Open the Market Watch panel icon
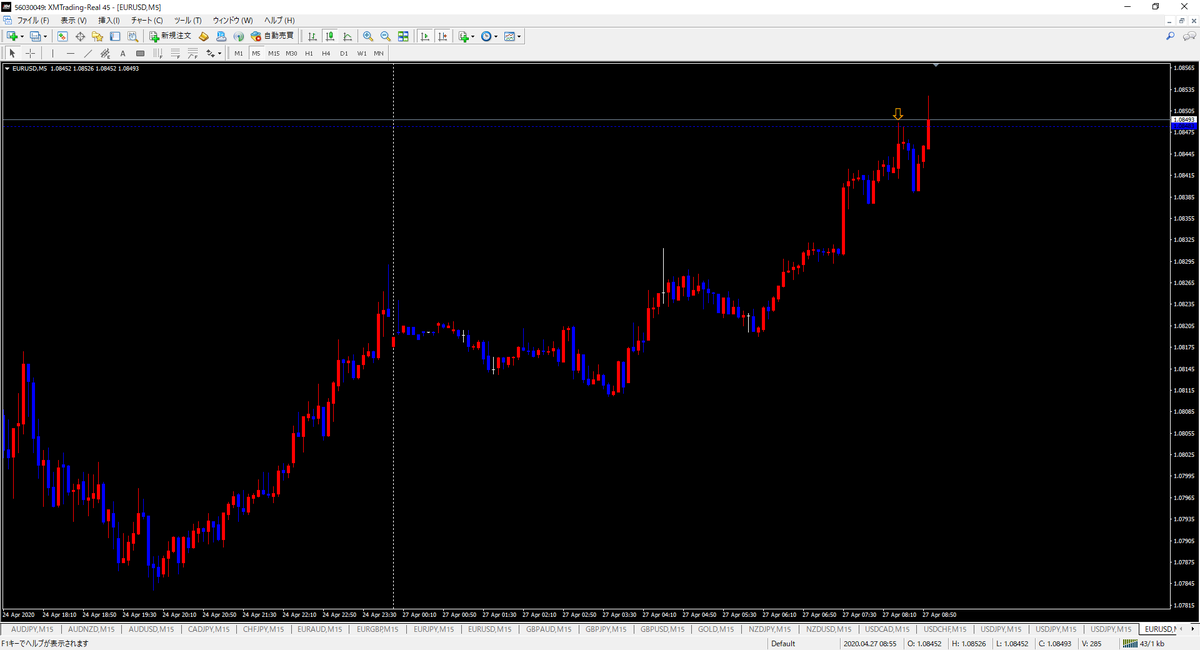The image size is (1200, 650). 62,36
